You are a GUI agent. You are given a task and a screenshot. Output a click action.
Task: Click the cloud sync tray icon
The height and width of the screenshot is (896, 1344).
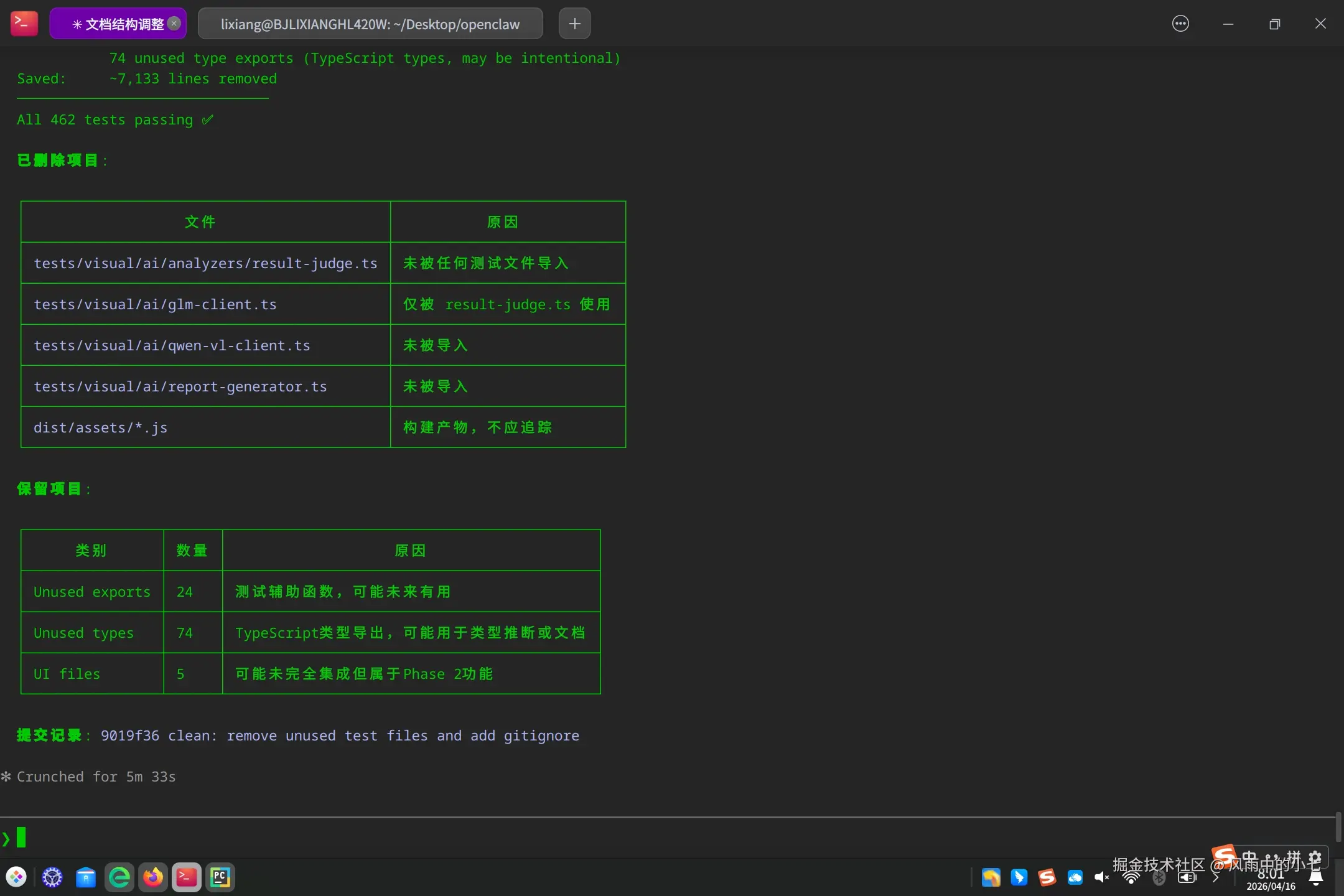(x=1075, y=877)
